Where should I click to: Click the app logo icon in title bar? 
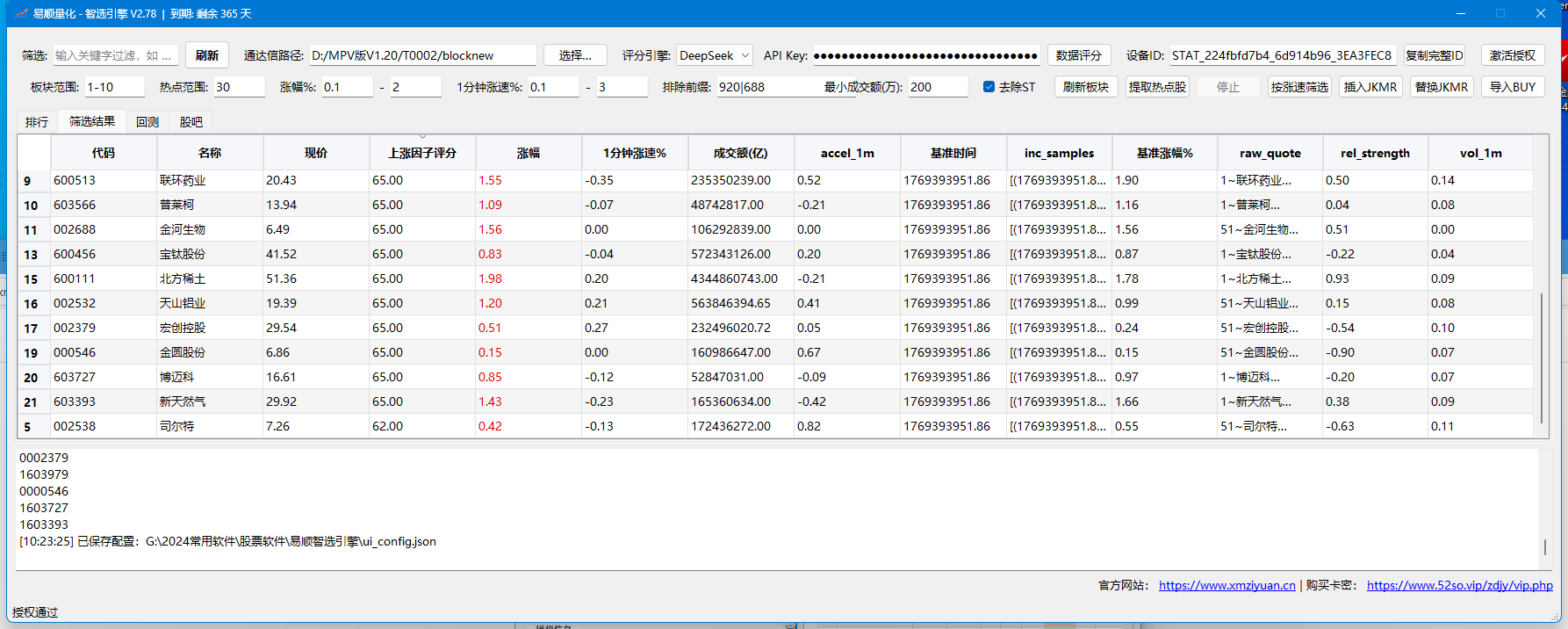click(x=22, y=13)
